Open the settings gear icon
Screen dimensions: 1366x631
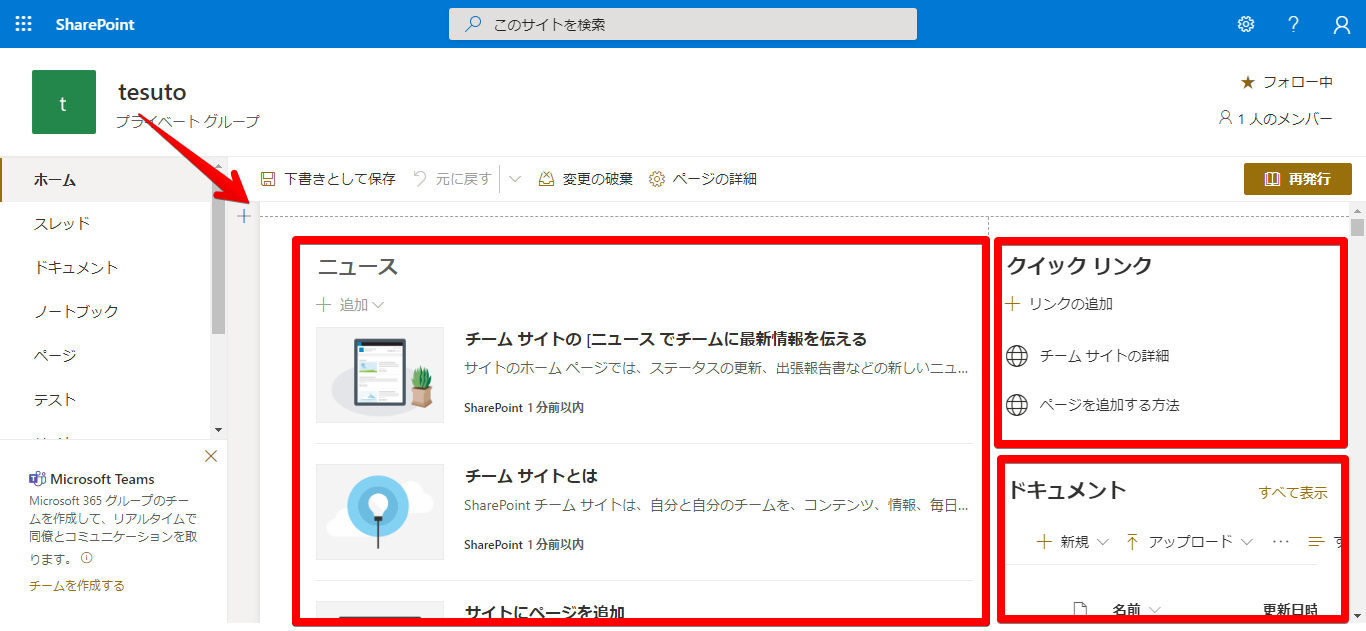click(1246, 24)
